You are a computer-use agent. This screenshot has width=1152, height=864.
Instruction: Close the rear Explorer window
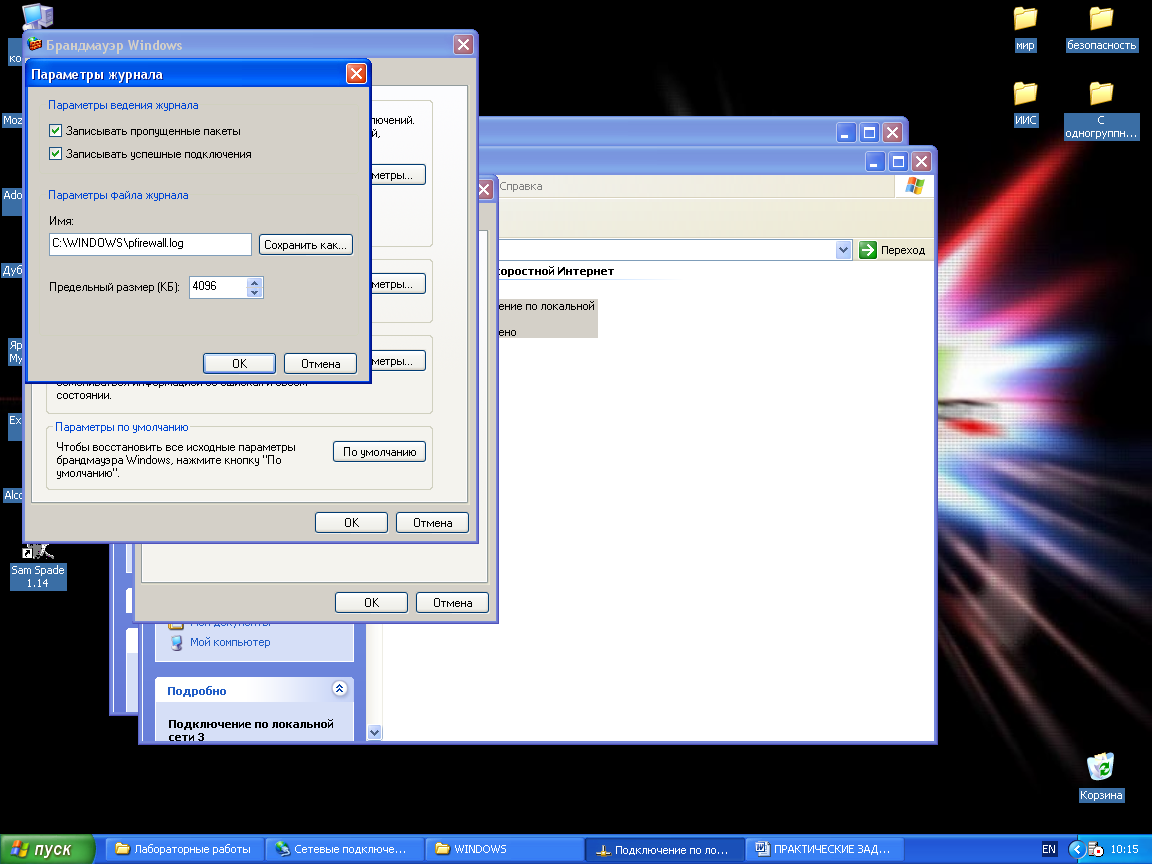pos(893,133)
